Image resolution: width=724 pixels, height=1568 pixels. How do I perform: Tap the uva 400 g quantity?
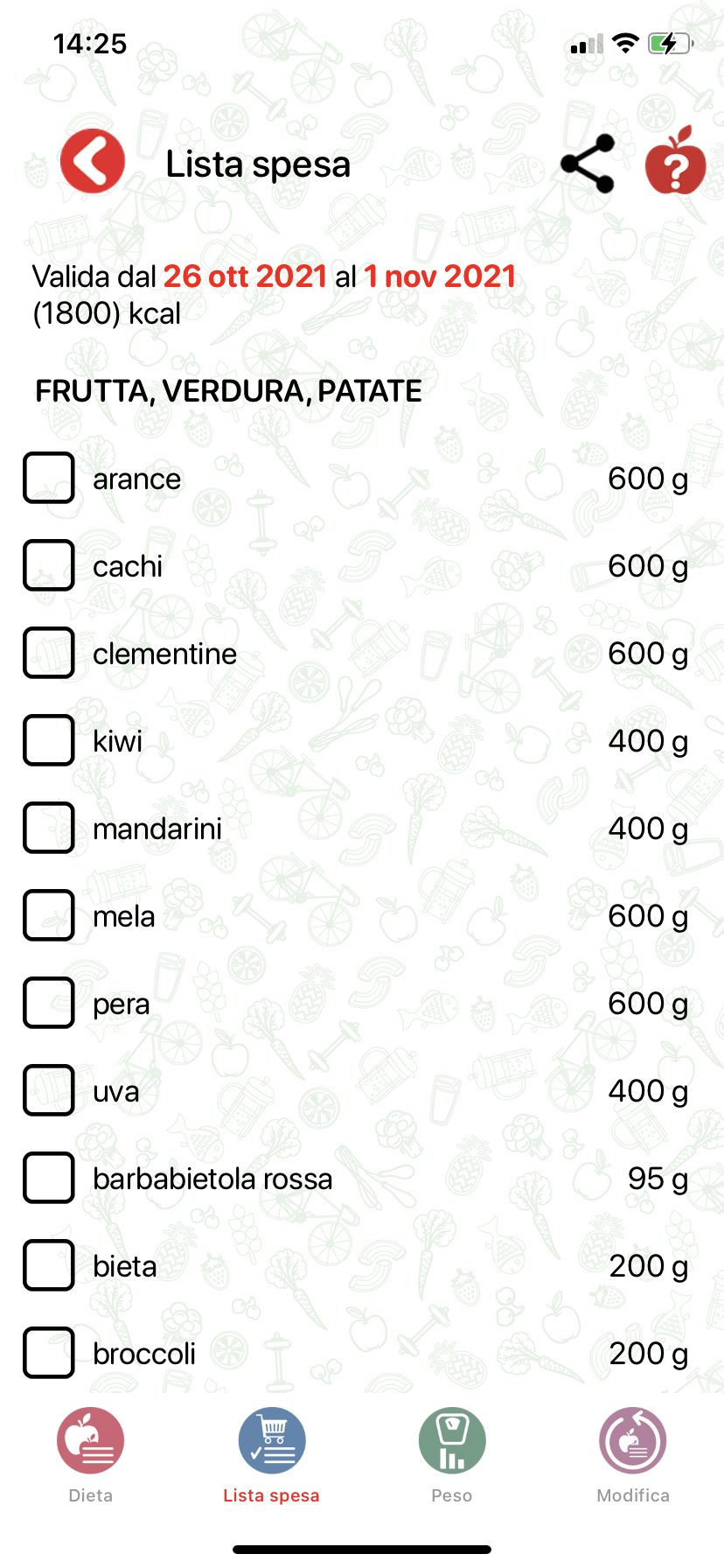648,1091
